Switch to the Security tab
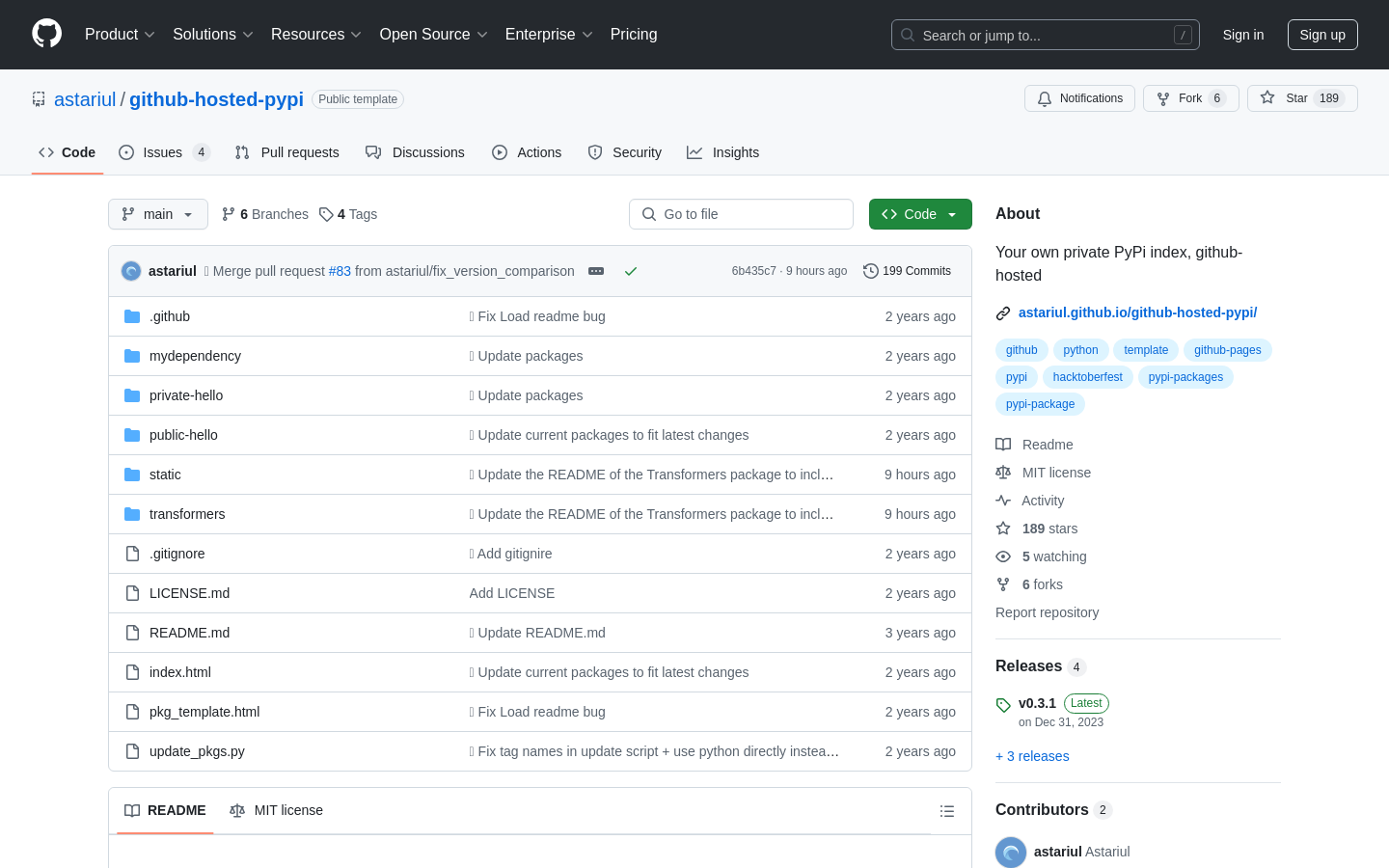The width and height of the screenshot is (1389, 868). click(x=624, y=152)
